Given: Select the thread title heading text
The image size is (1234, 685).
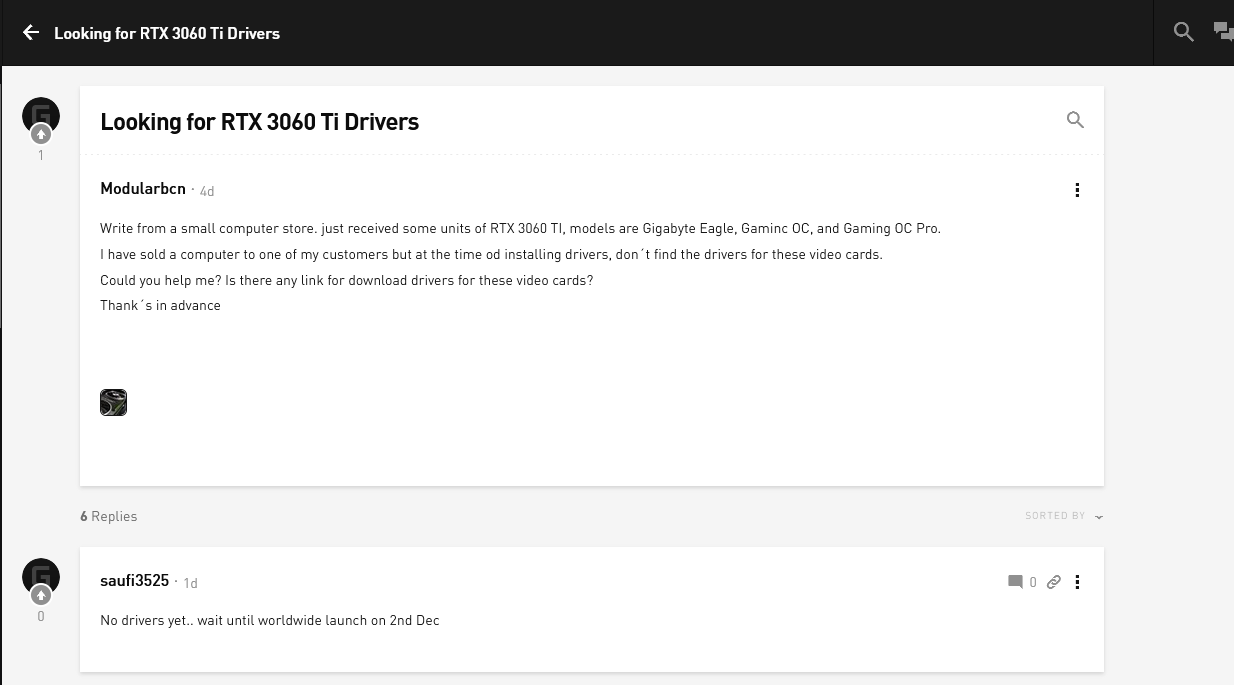Looking at the screenshot, I should click(260, 122).
